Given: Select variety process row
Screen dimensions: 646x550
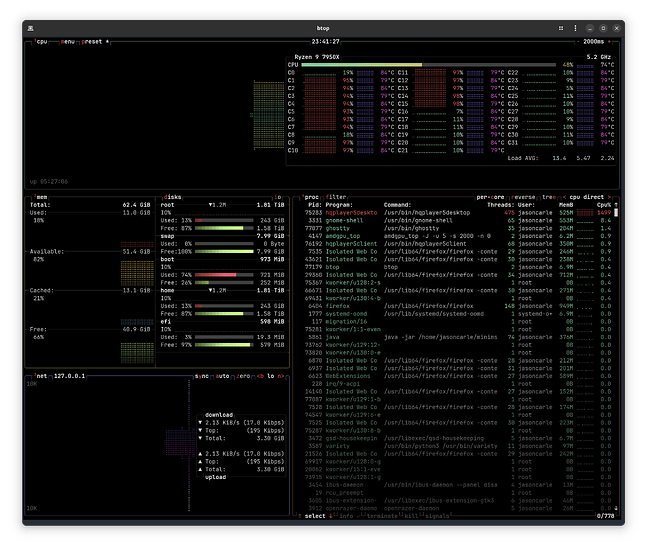Looking at the screenshot, I should click(x=457, y=446).
